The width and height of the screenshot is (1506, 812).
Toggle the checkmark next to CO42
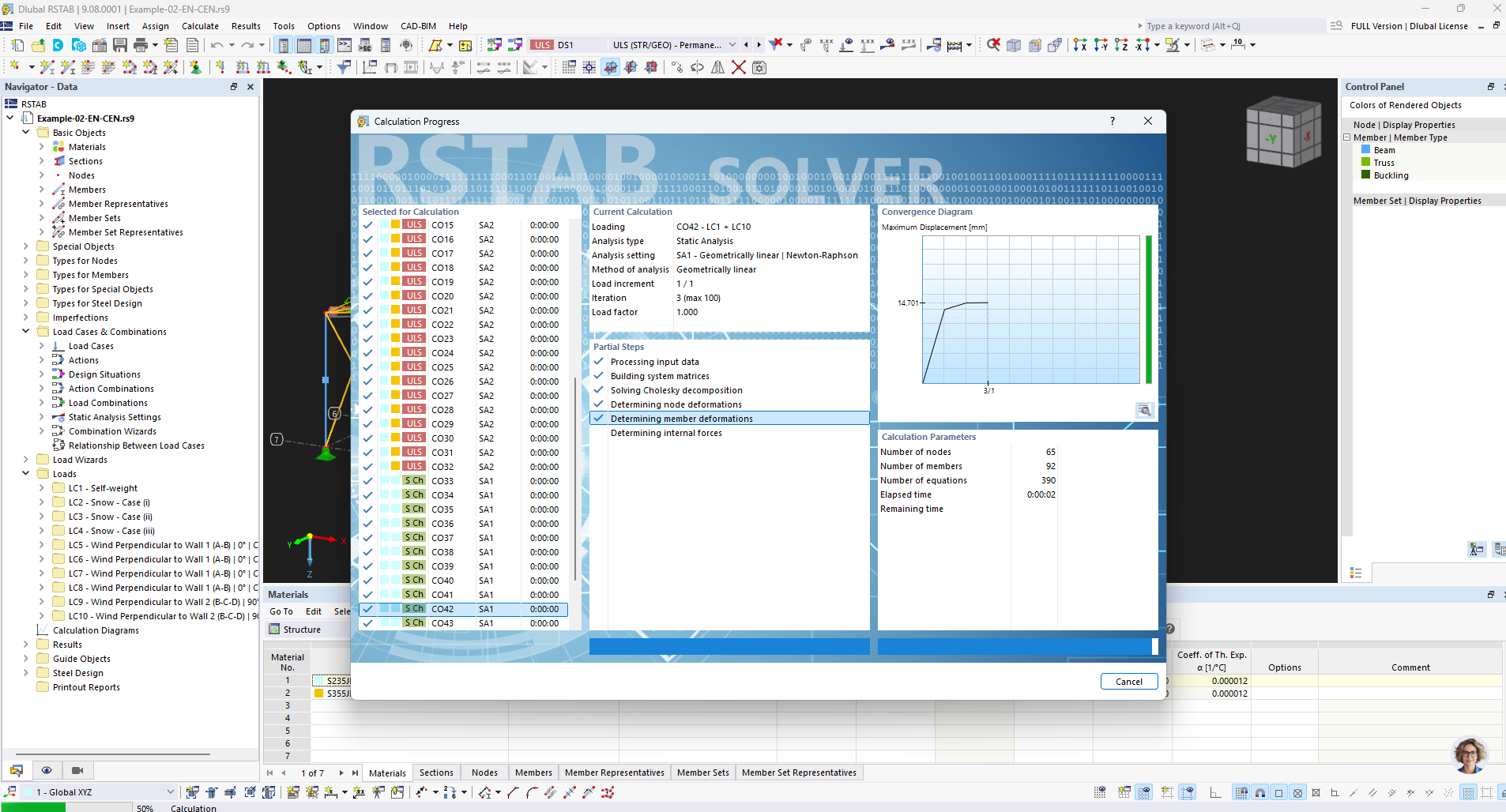click(367, 609)
